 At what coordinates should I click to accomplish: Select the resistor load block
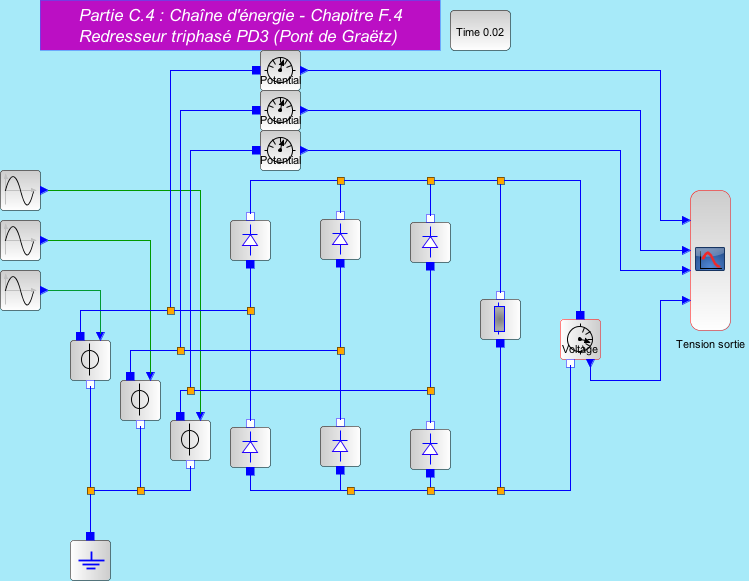click(x=500, y=319)
